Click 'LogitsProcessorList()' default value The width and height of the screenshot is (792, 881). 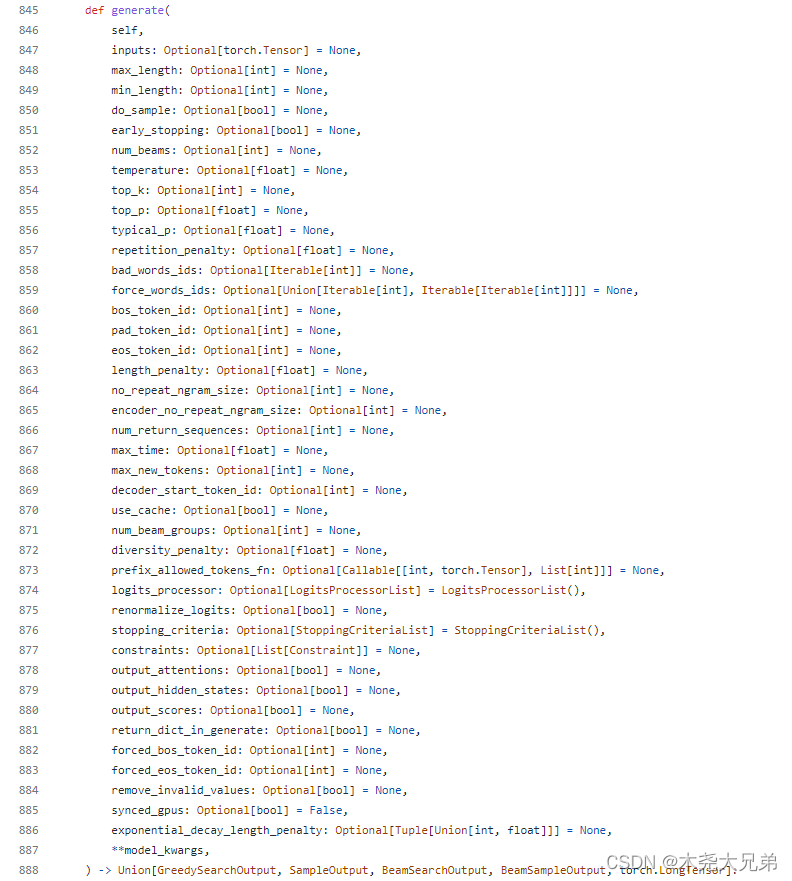511,590
